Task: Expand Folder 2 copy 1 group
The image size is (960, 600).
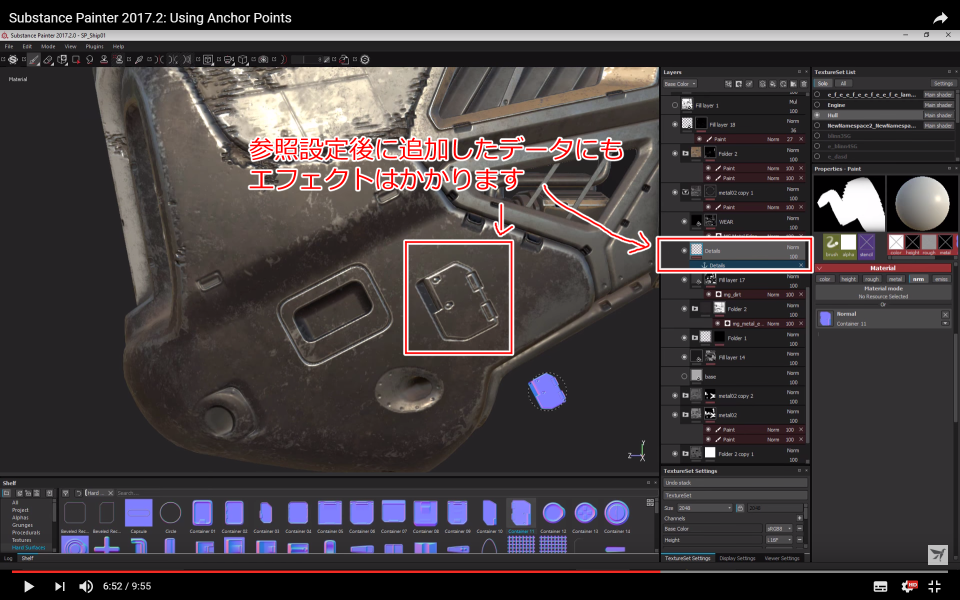Action: click(x=685, y=454)
